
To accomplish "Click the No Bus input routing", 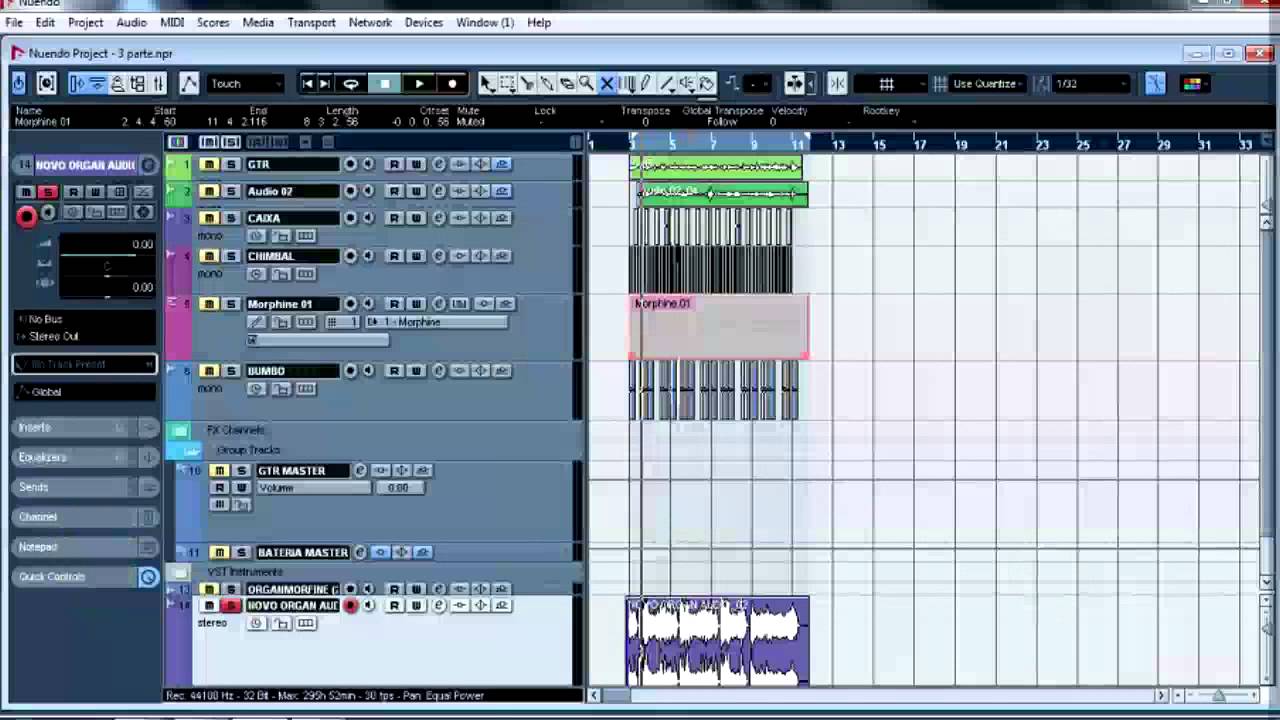I will tap(85, 320).
